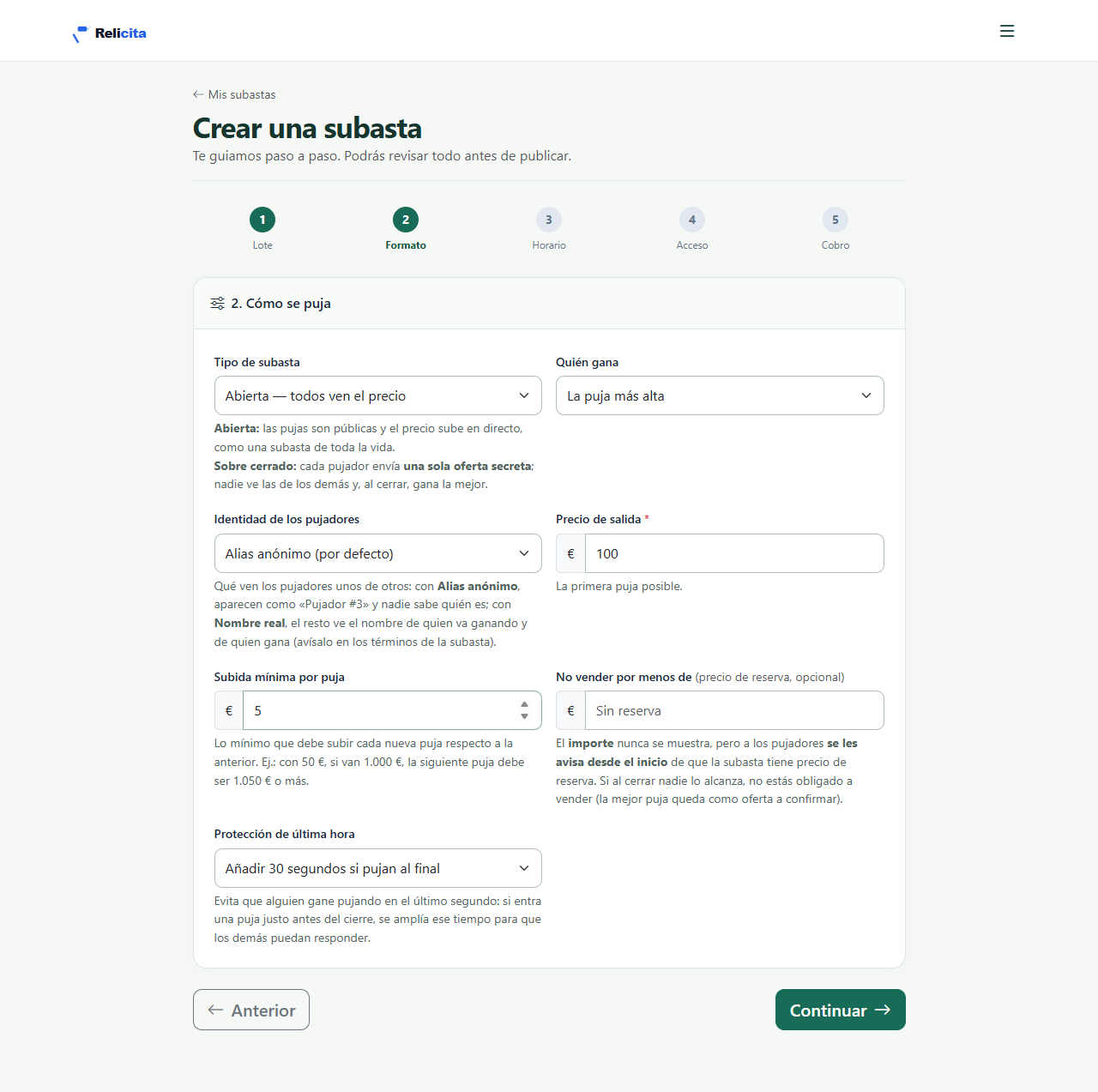Expand Identidad de los pujadores dropdown
This screenshot has width=1098, height=1092.
378,553
